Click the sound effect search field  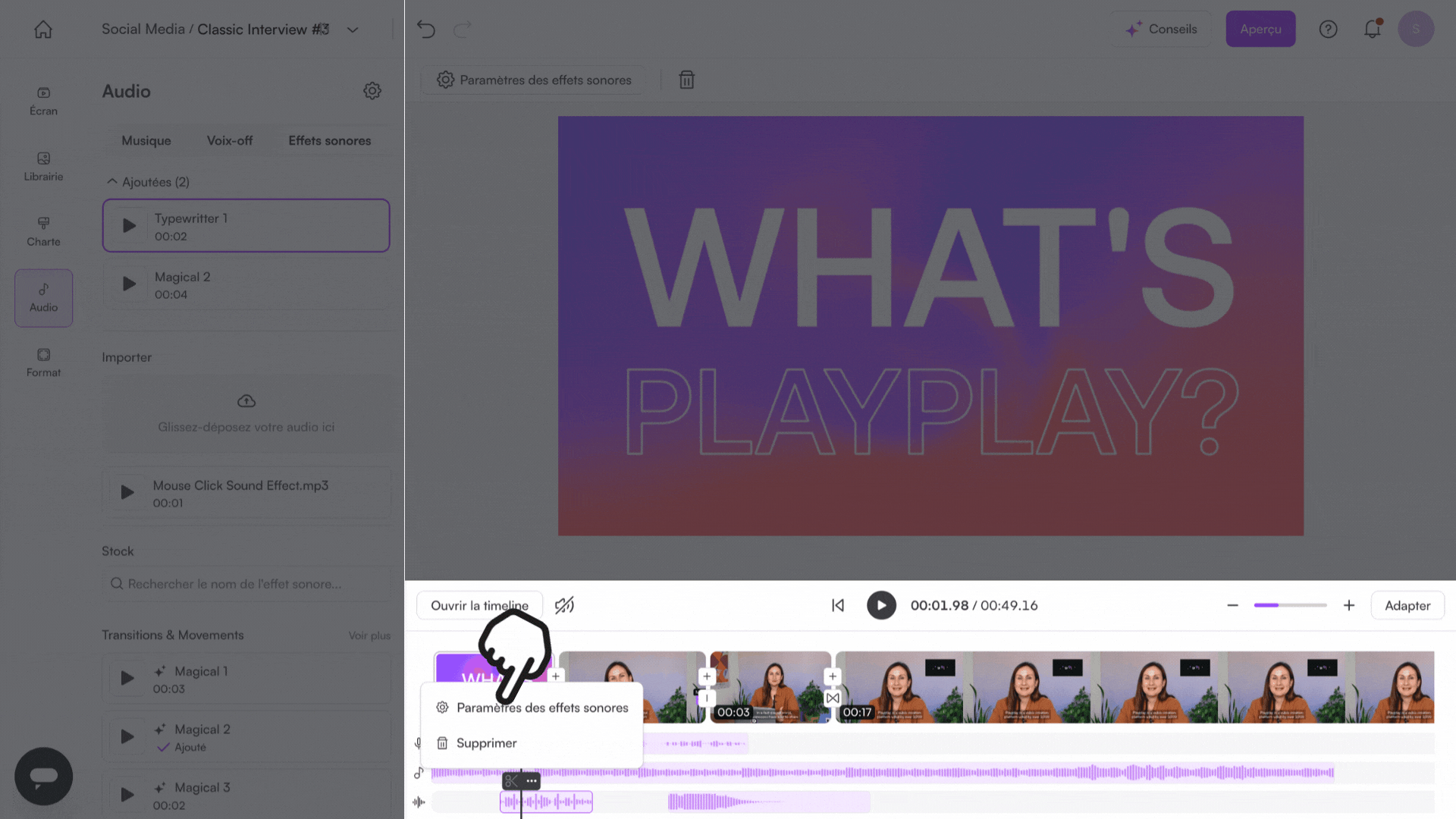tap(246, 584)
